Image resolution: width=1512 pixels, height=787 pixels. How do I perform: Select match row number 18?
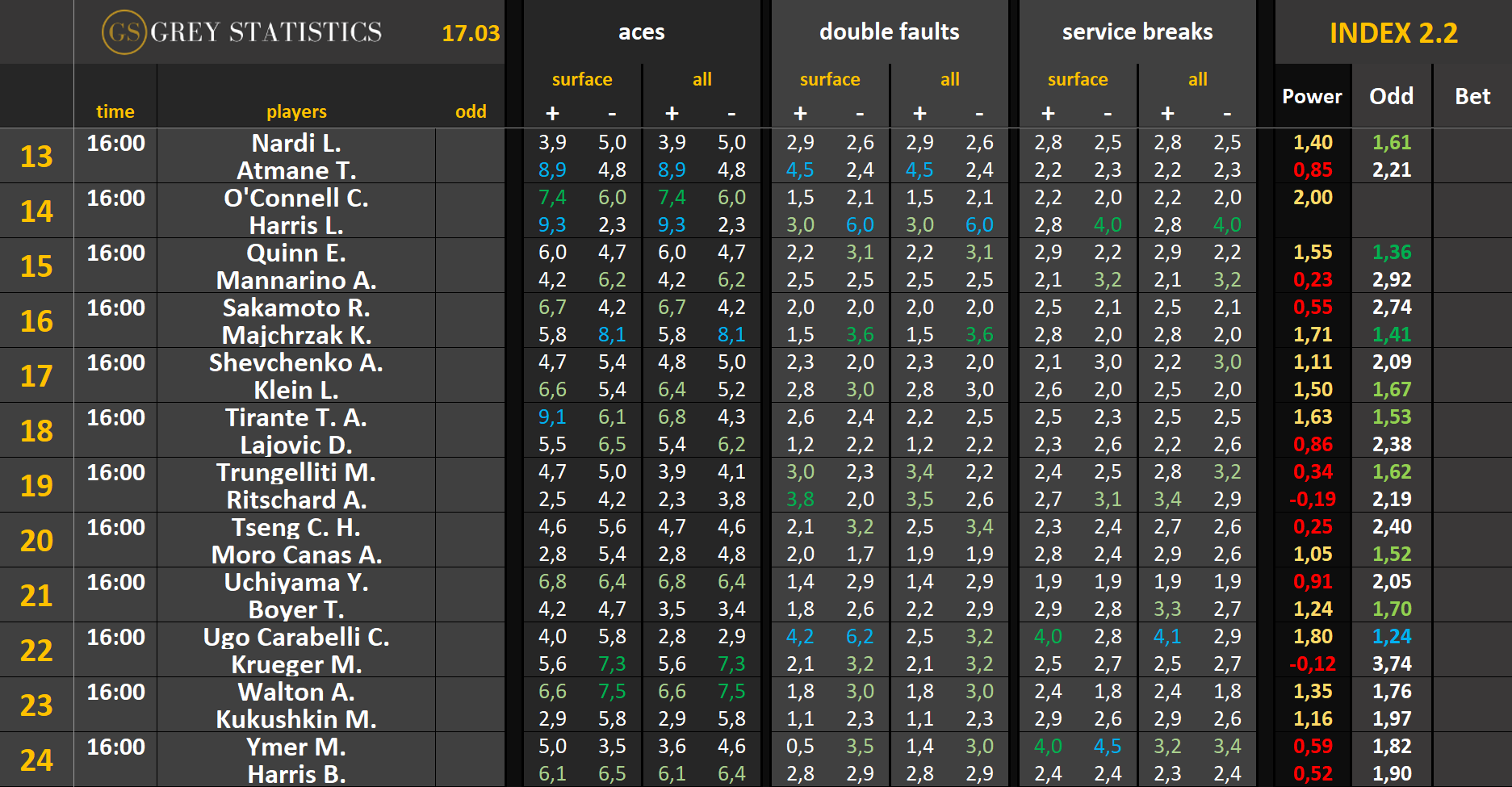click(36, 430)
